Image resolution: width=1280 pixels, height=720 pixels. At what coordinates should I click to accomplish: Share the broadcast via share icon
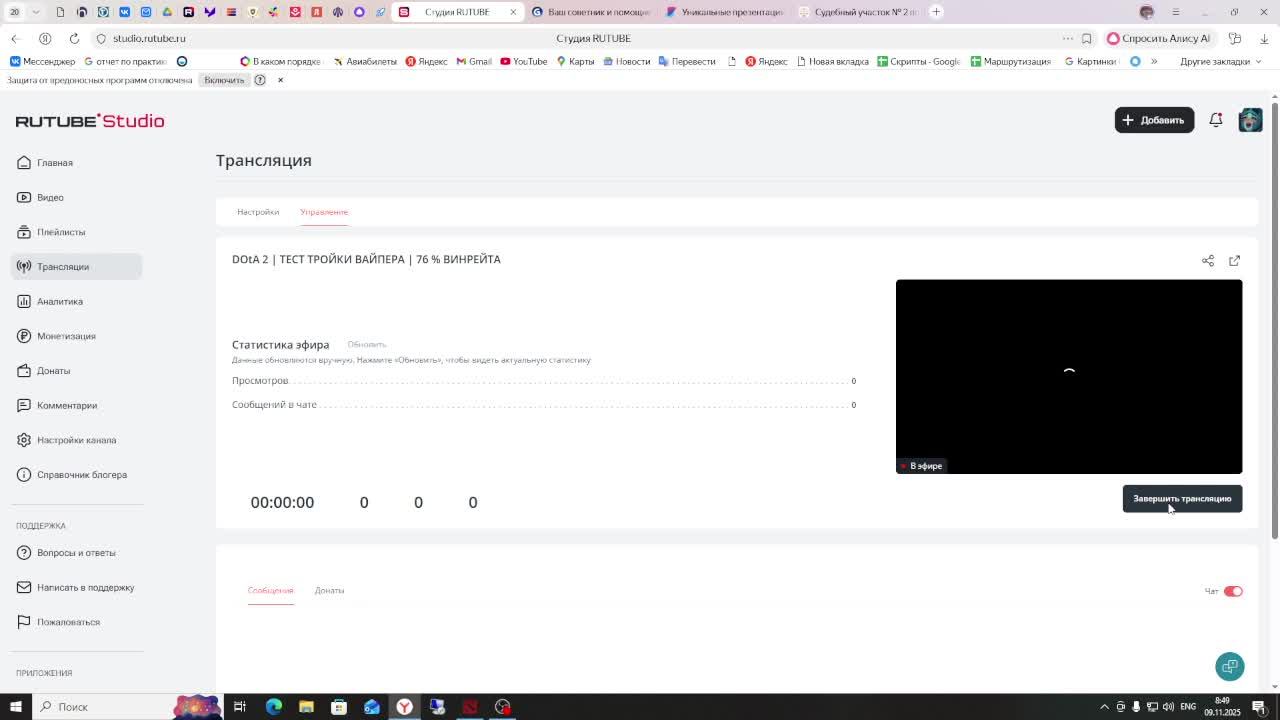[x=1208, y=261]
